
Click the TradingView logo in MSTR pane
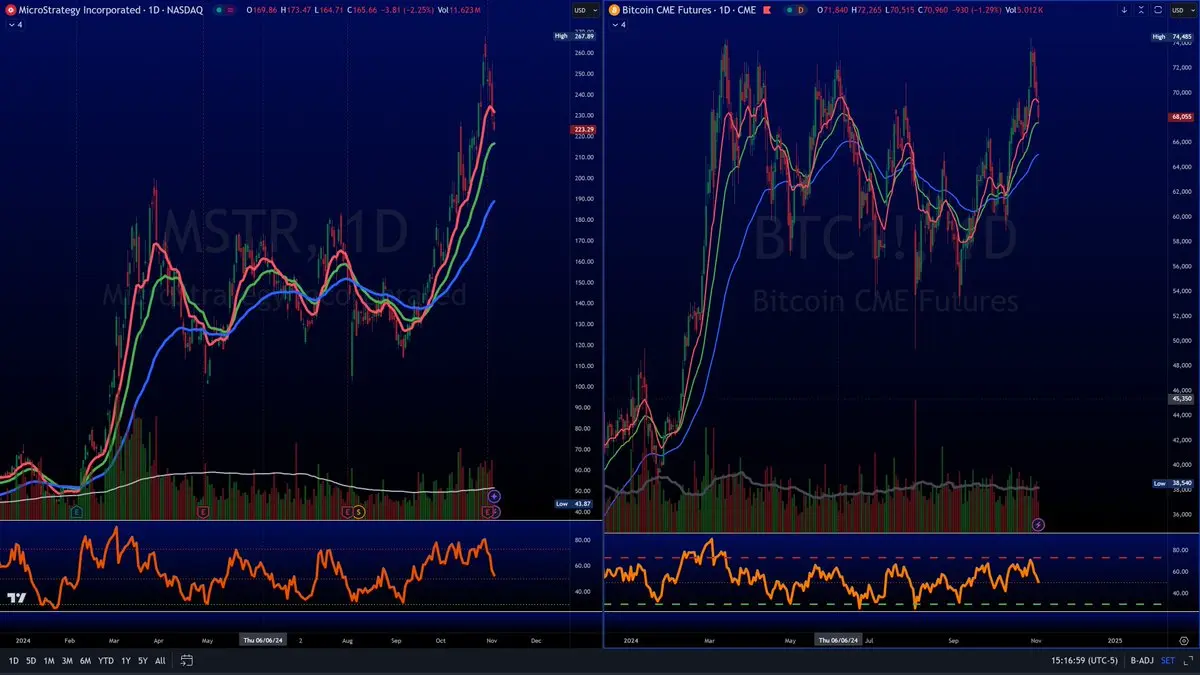click(16, 597)
